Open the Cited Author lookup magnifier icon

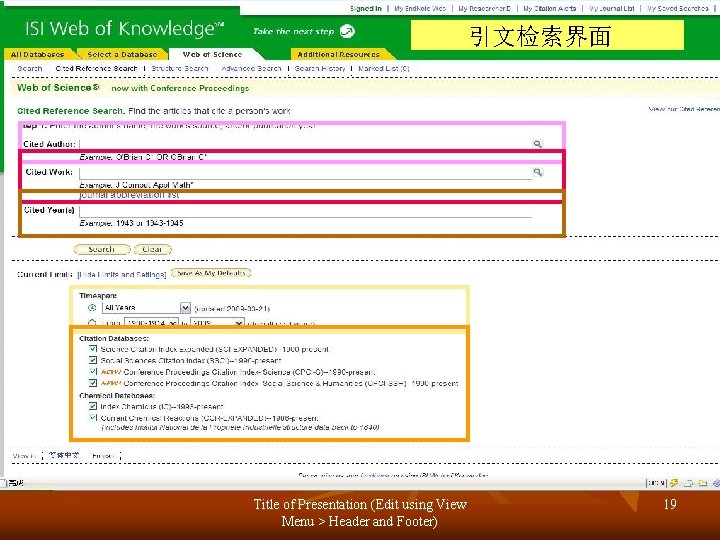click(538, 144)
